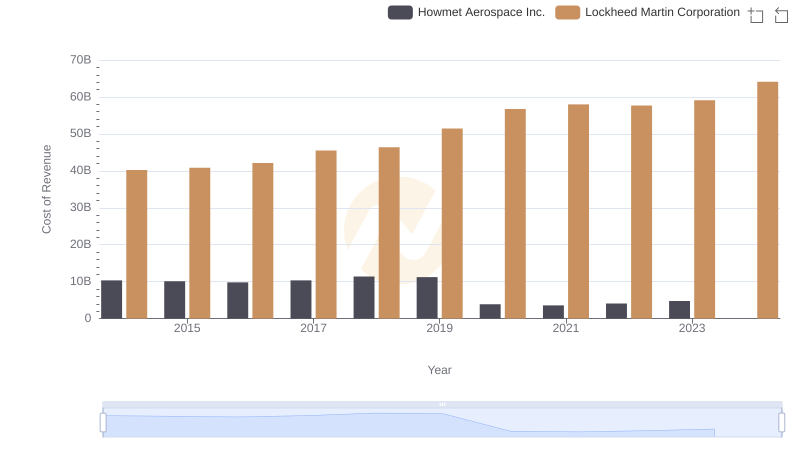Click the 2021 x-axis label
This screenshot has height=461, width=800.
tap(566, 328)
